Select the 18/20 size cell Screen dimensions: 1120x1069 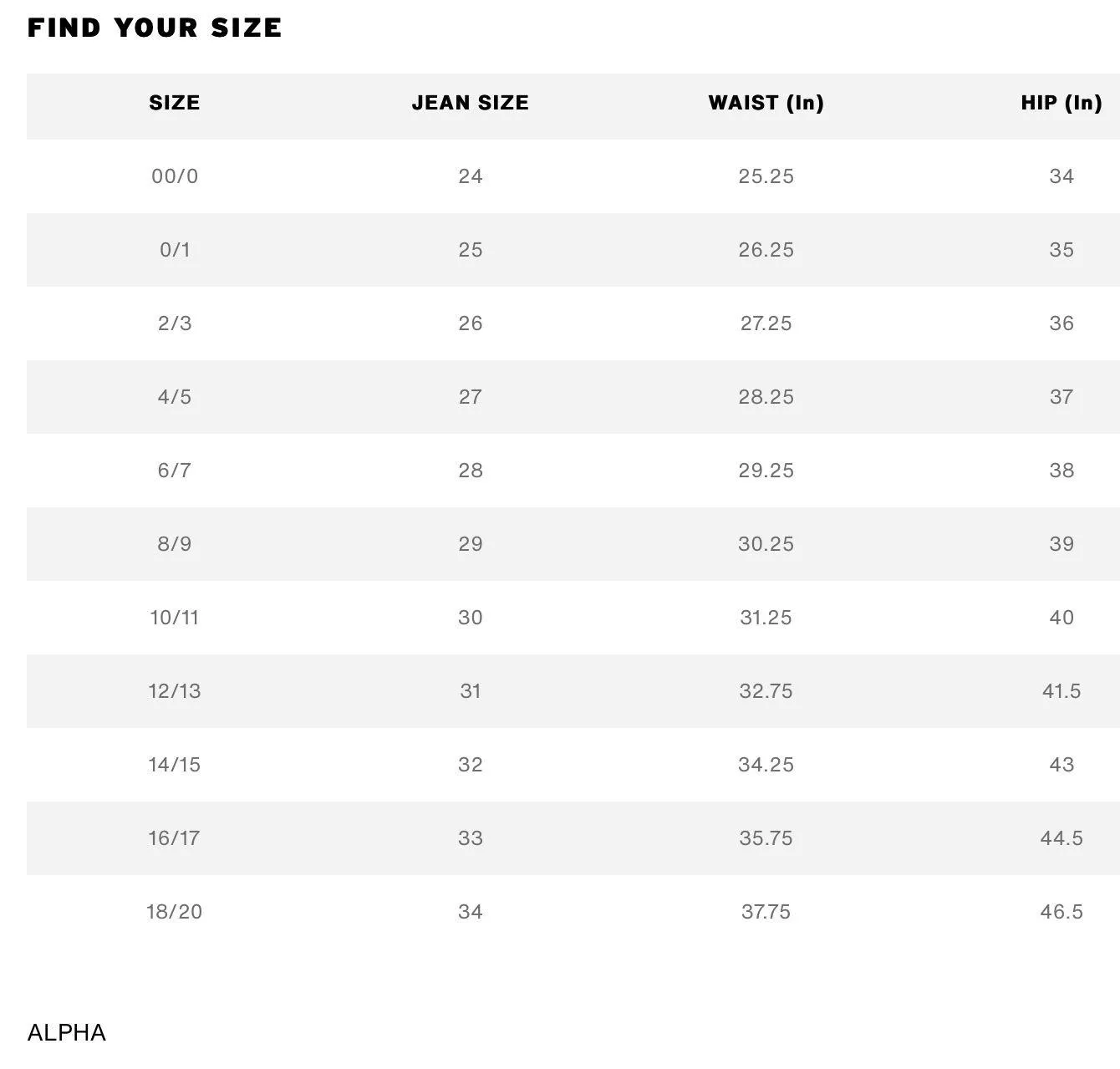(175, 912)
